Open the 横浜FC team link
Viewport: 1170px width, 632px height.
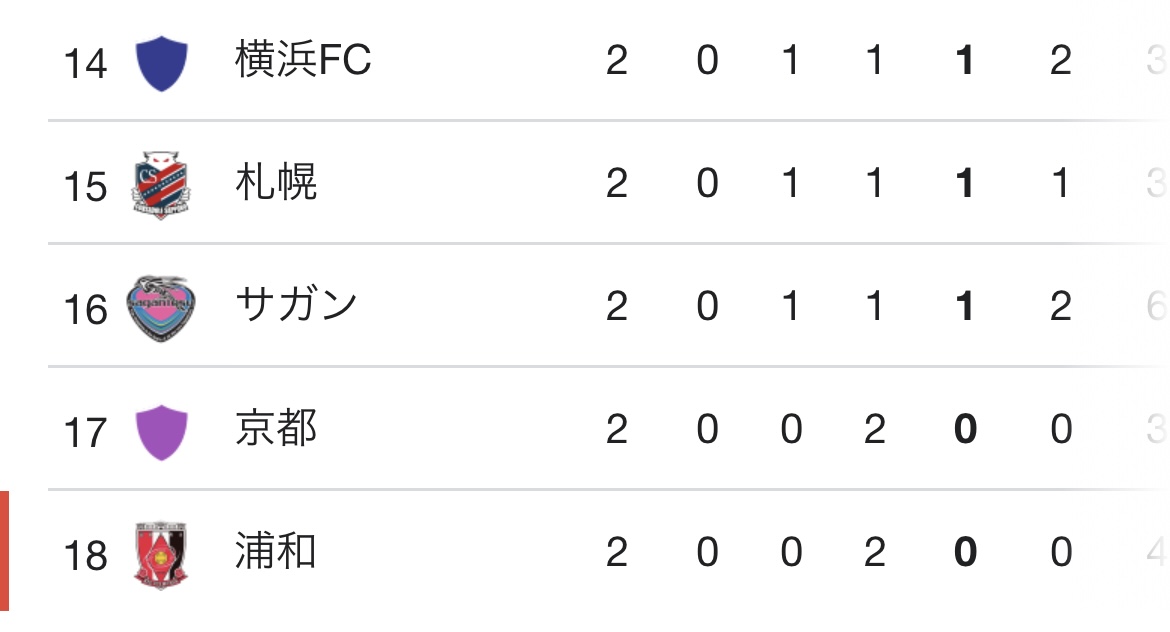point(303,59)
